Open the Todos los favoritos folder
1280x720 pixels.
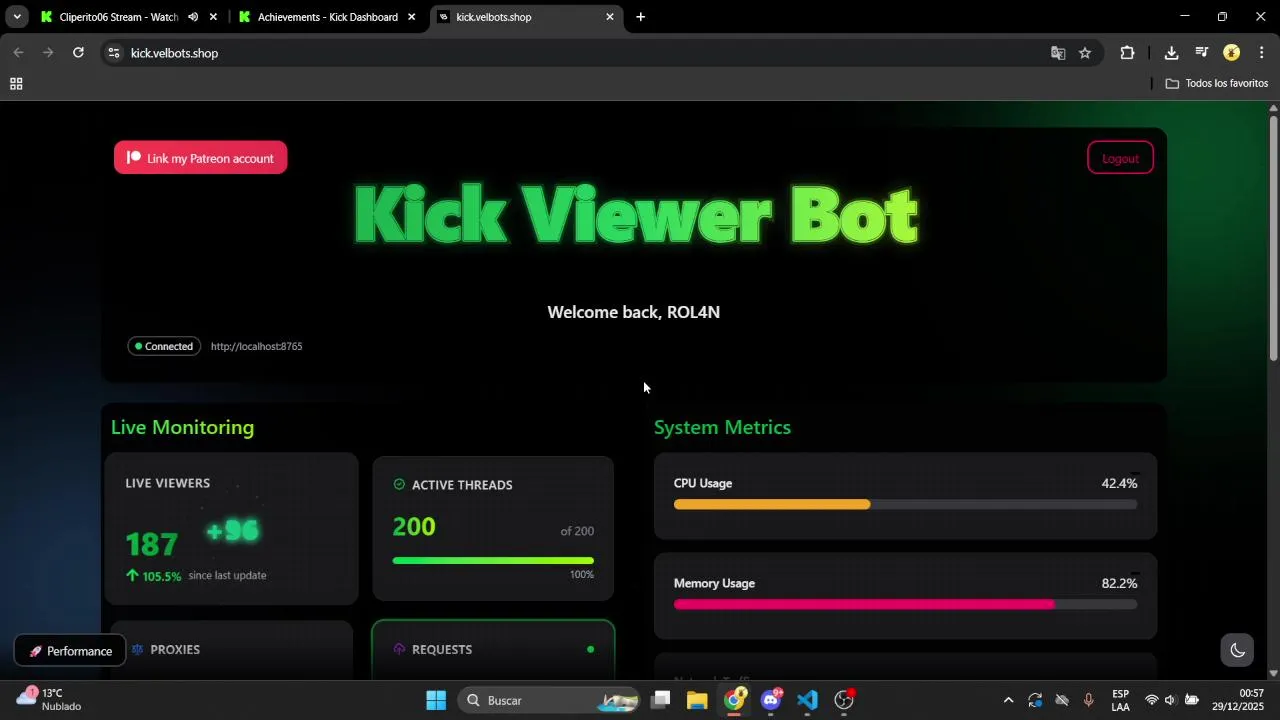click(x=1217, y=84)
